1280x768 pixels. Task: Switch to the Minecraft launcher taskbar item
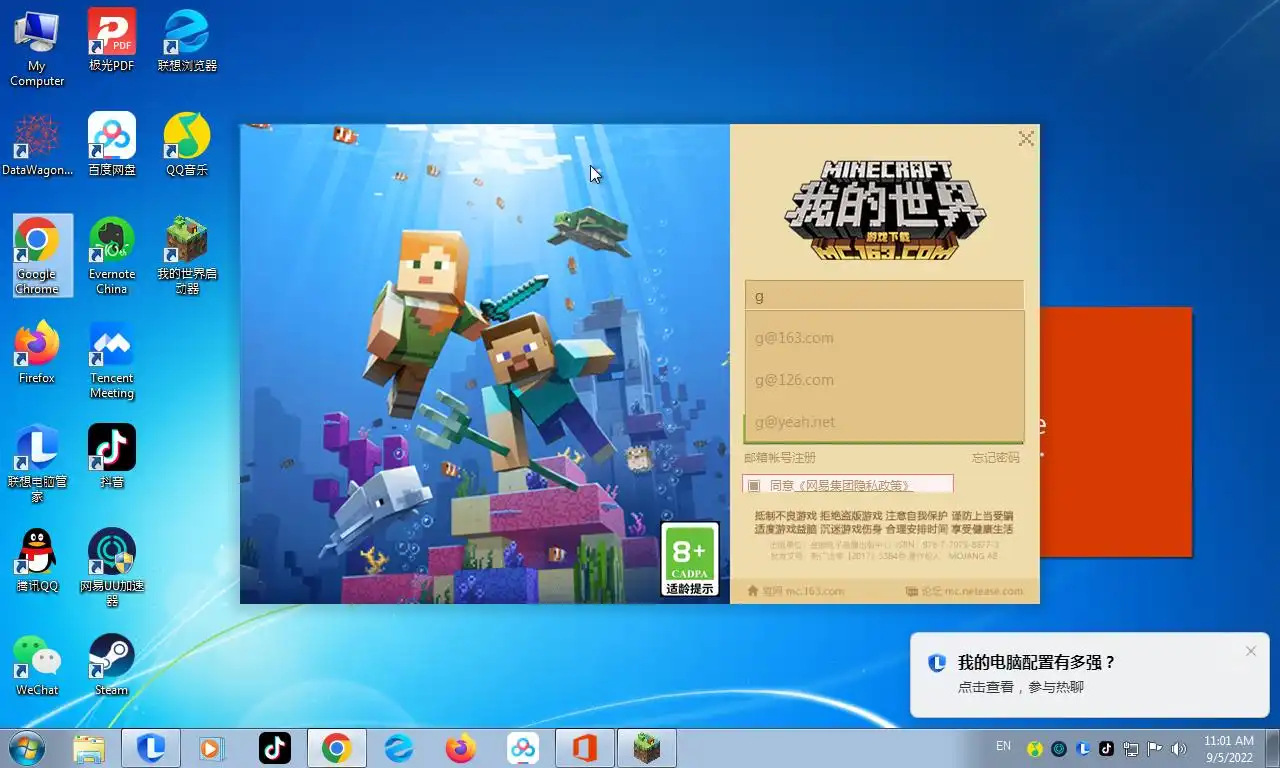click(647, 748)
